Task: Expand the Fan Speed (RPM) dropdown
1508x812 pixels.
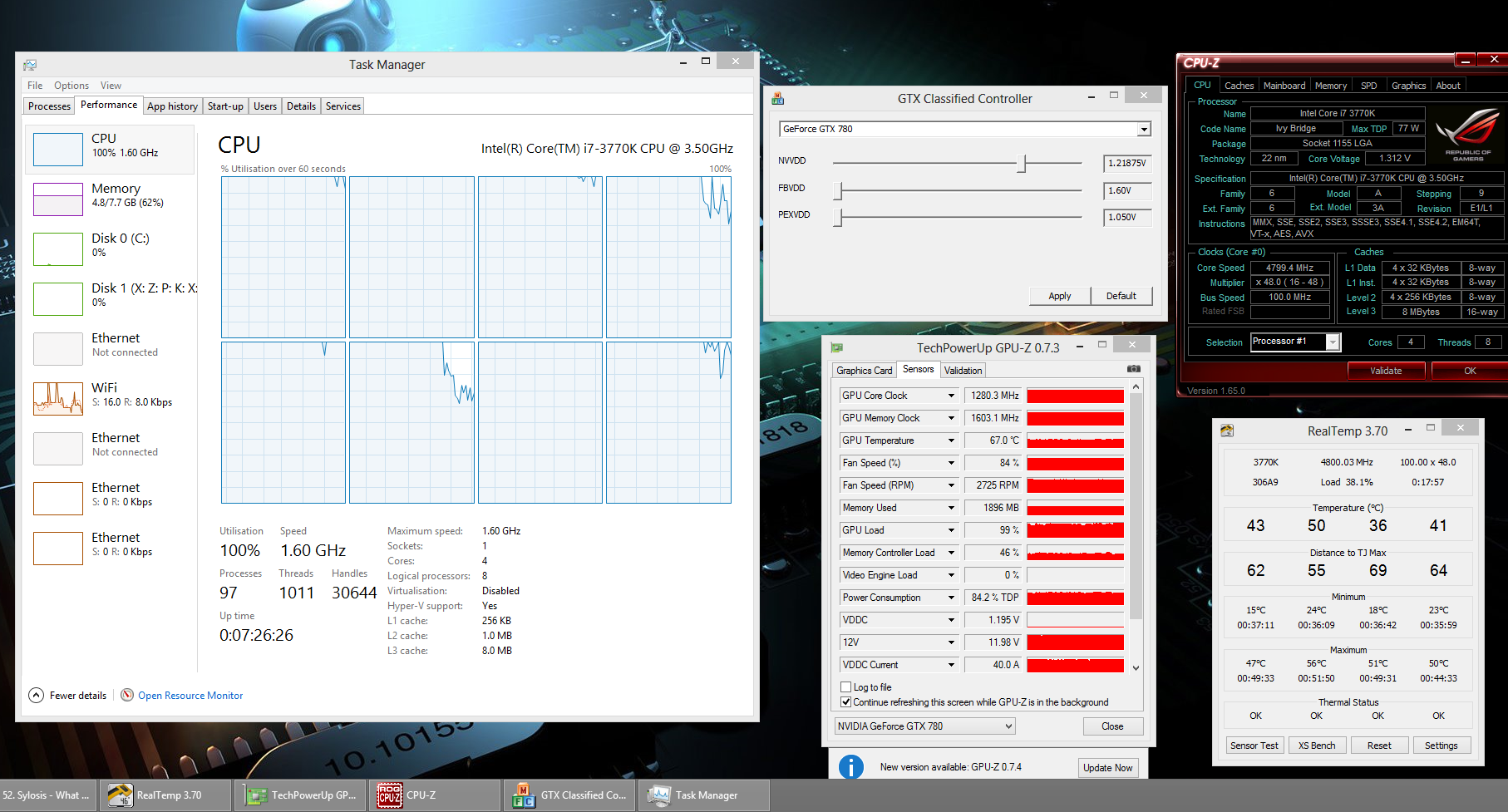Action: click(951, 485)
